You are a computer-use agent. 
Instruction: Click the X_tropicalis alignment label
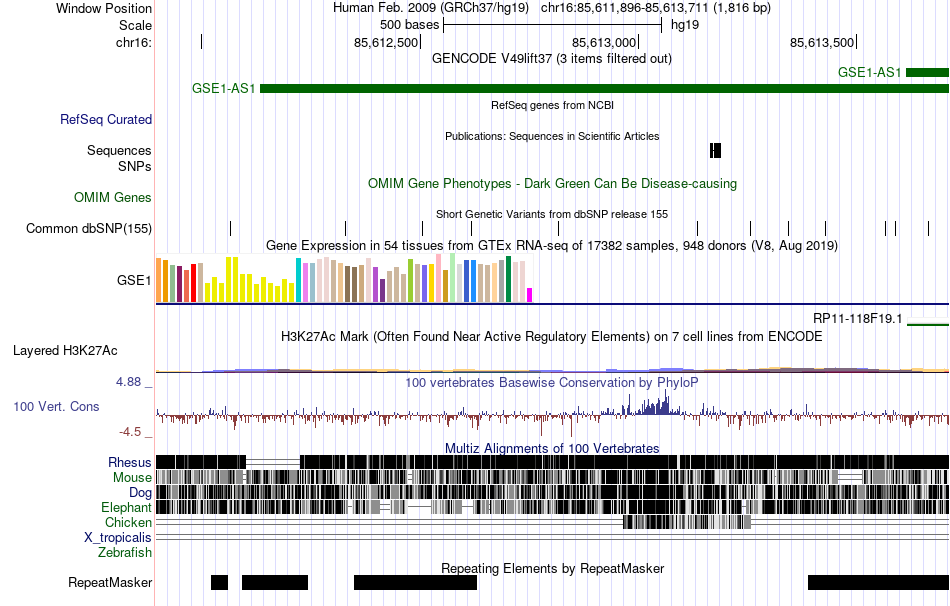pos(118,538)
